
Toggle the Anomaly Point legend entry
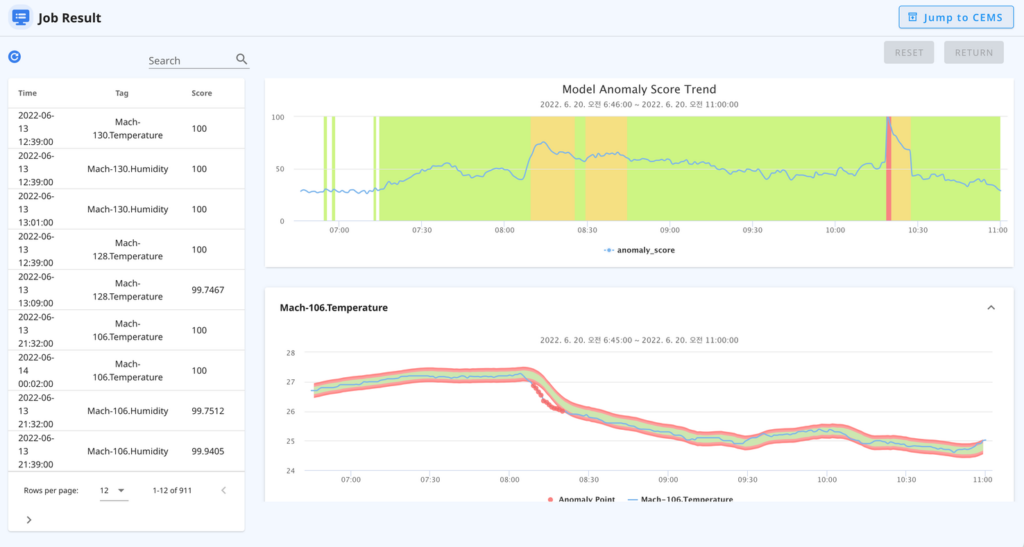pos(582,498)
